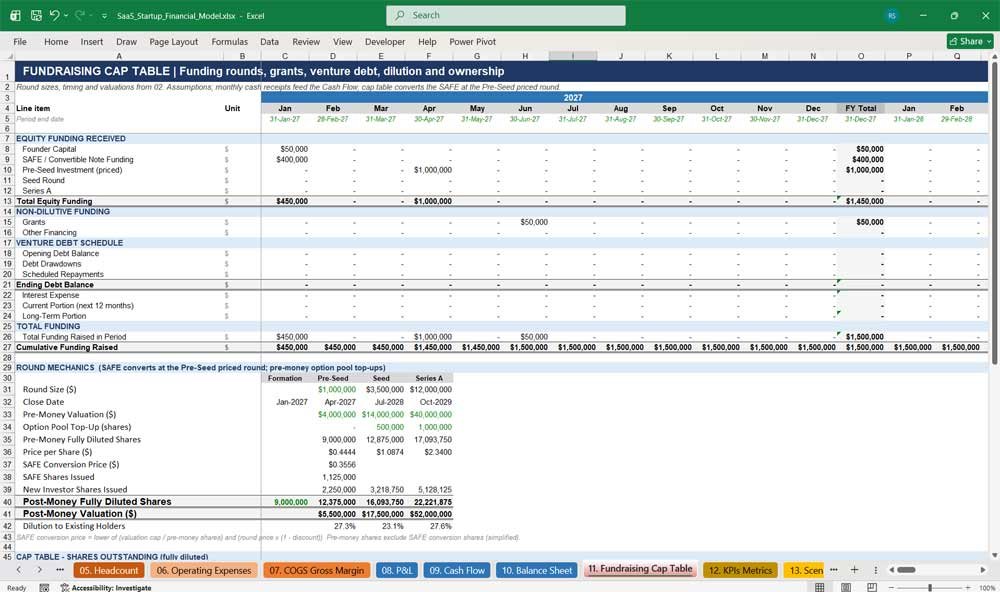Click the horizontal scrollbar thumb
1000x592 pixels.
[x=906, y=570]
